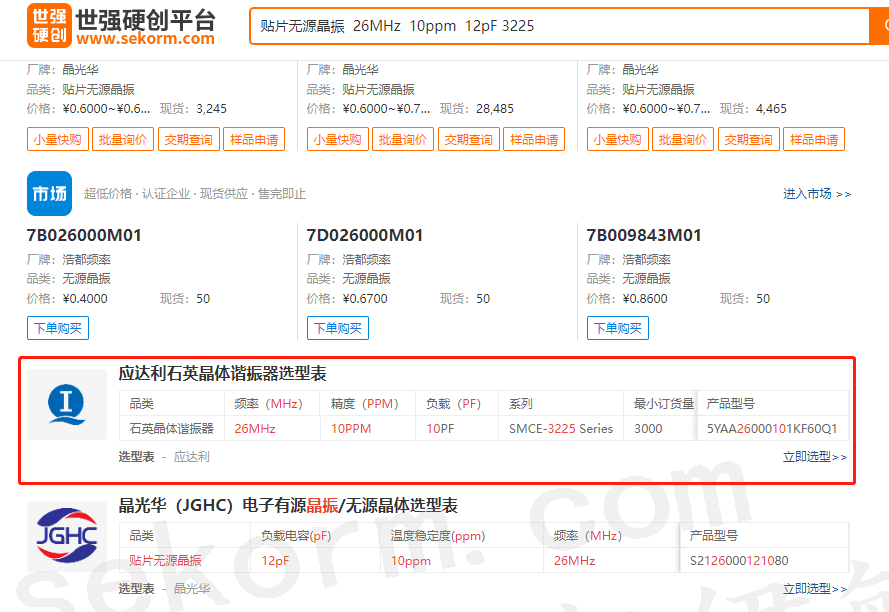Viewport: 889px width, 612px height.
Task: Follow the 进入市场 >> link
Action: [x=817, y=194]
